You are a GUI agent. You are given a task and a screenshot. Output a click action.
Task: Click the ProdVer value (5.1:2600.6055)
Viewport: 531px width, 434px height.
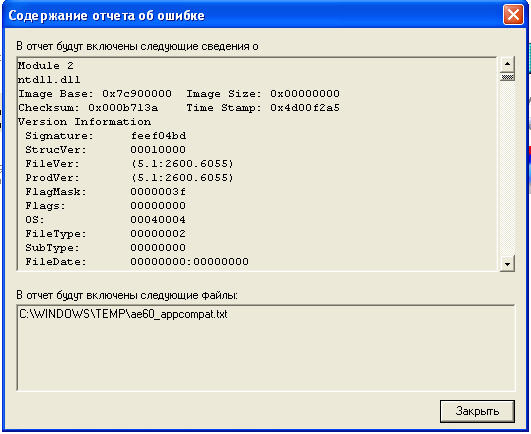coord(182,178)
